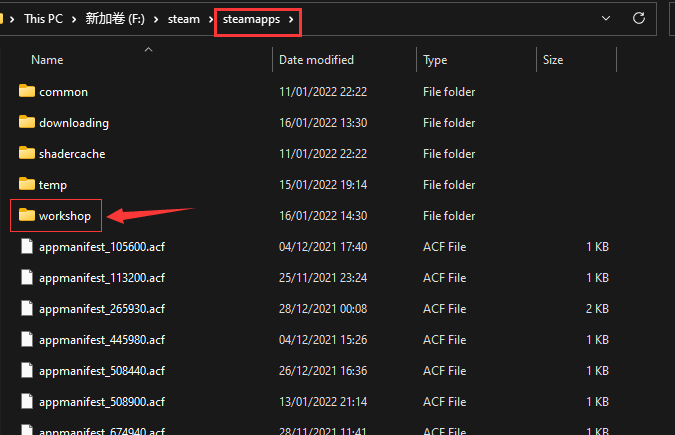The image size is (675, 435).
Task: Select the shadercache folder name
Action: coord(72,154)
